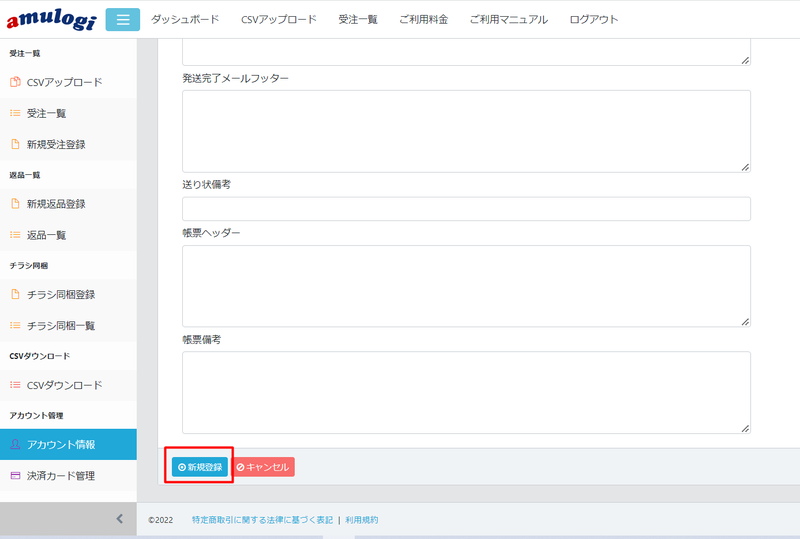The height and width of the screenshot is (539, 800).
Task: Click the 返品一覧 list icon
Action: tap(15, 235)
